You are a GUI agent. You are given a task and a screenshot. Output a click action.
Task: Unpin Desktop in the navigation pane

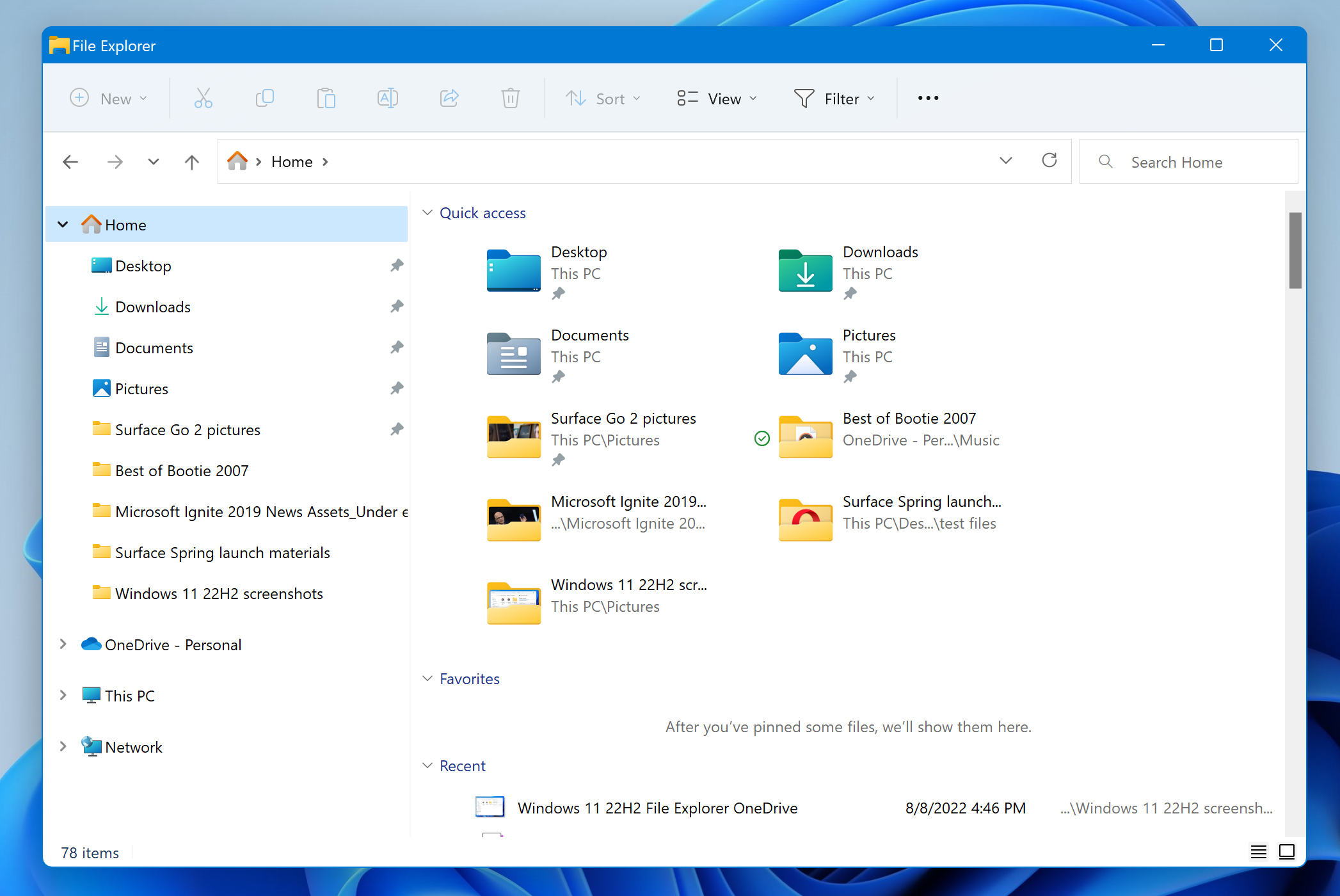pyautogui.click(x=397, y=266)
